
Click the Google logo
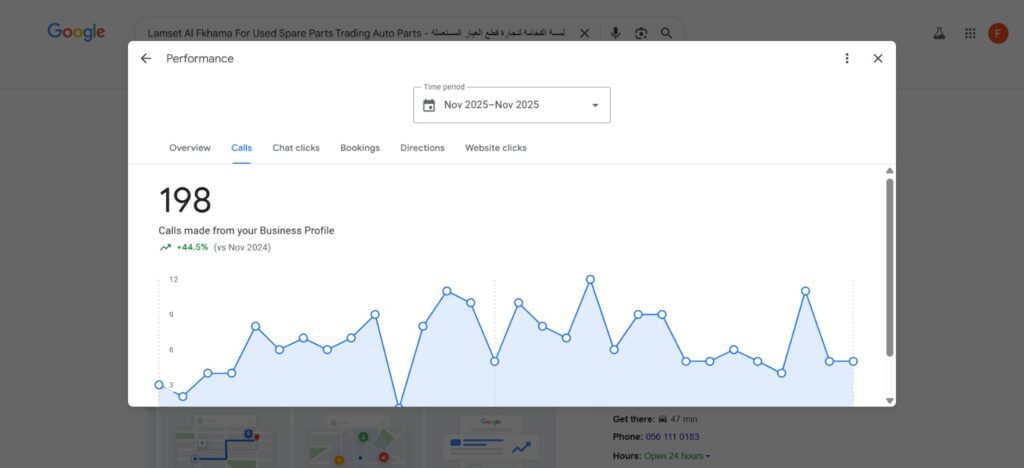click(76, 32)
